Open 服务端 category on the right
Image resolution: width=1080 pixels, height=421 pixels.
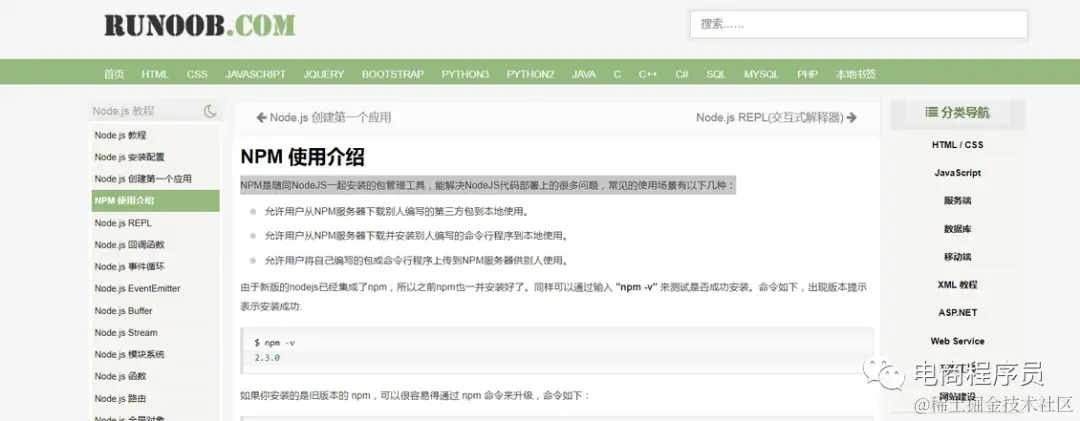click(957, 201)
